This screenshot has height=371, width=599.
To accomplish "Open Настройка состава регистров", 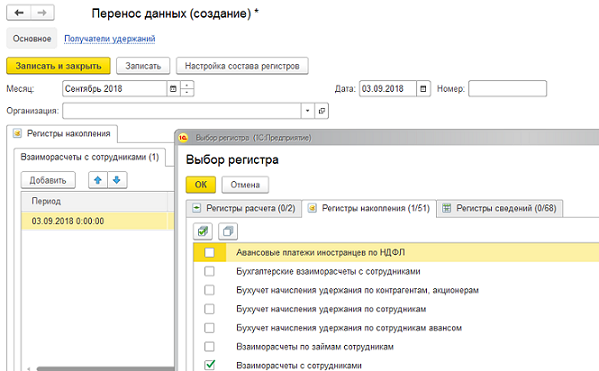I will point(242,66).
